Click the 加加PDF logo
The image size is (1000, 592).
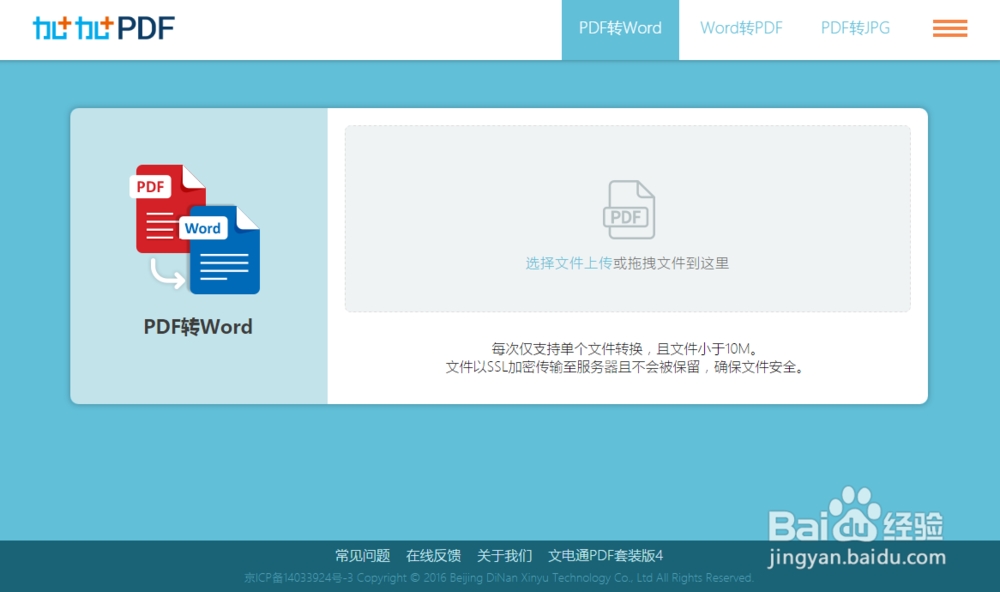103,27
